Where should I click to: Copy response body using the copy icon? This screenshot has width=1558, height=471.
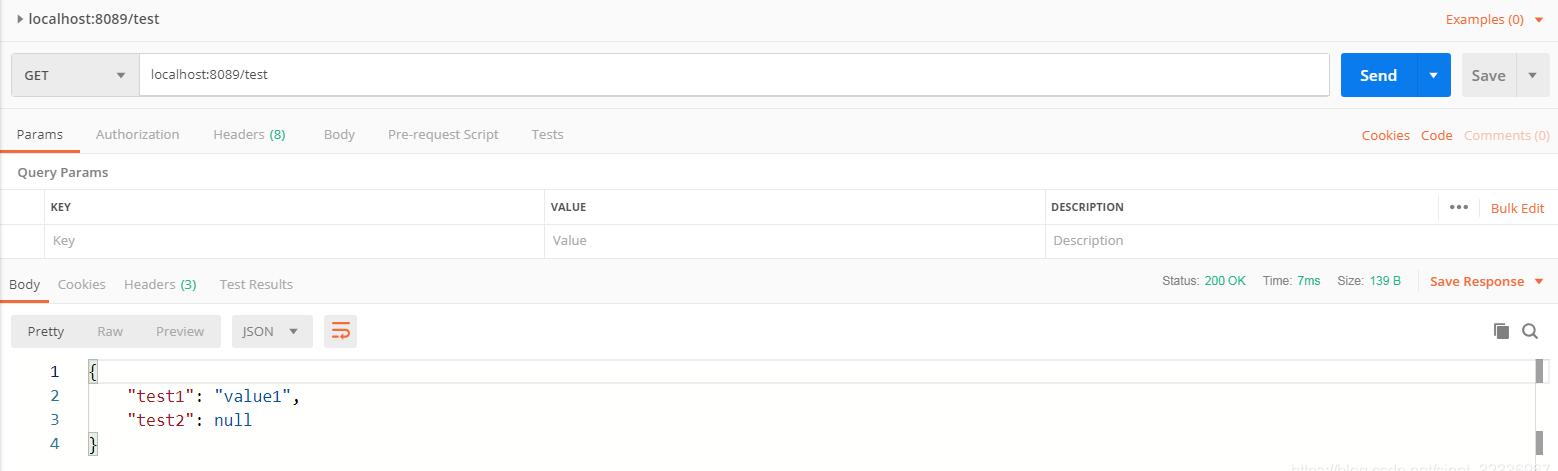pos(1500,331)
